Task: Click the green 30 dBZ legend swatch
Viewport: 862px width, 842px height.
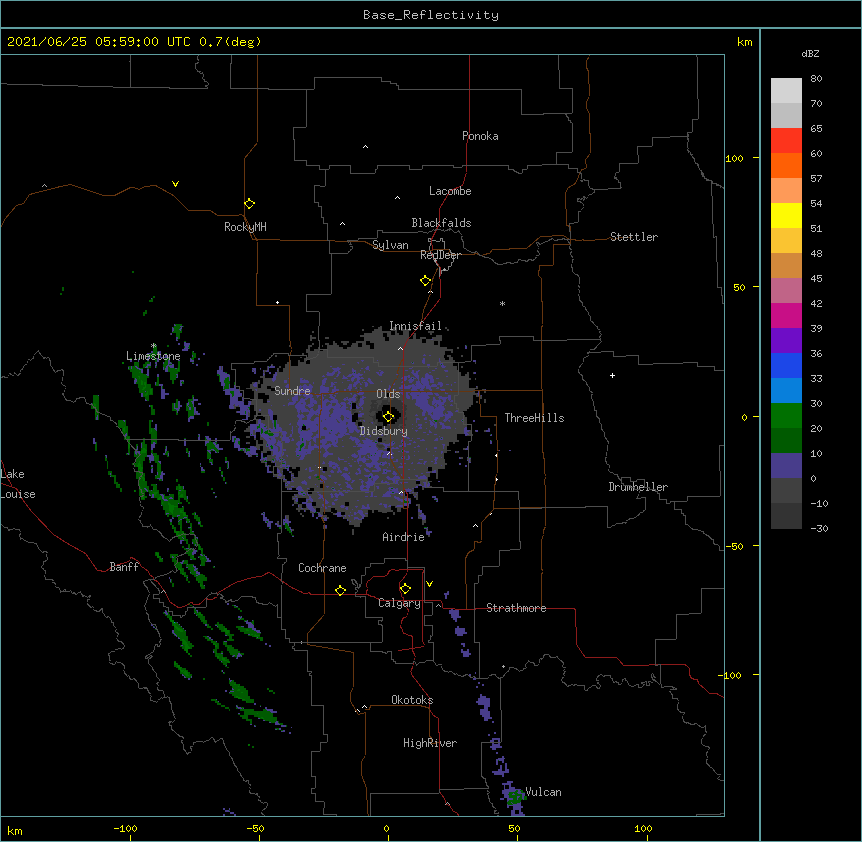Action: (x=786, y=416)
